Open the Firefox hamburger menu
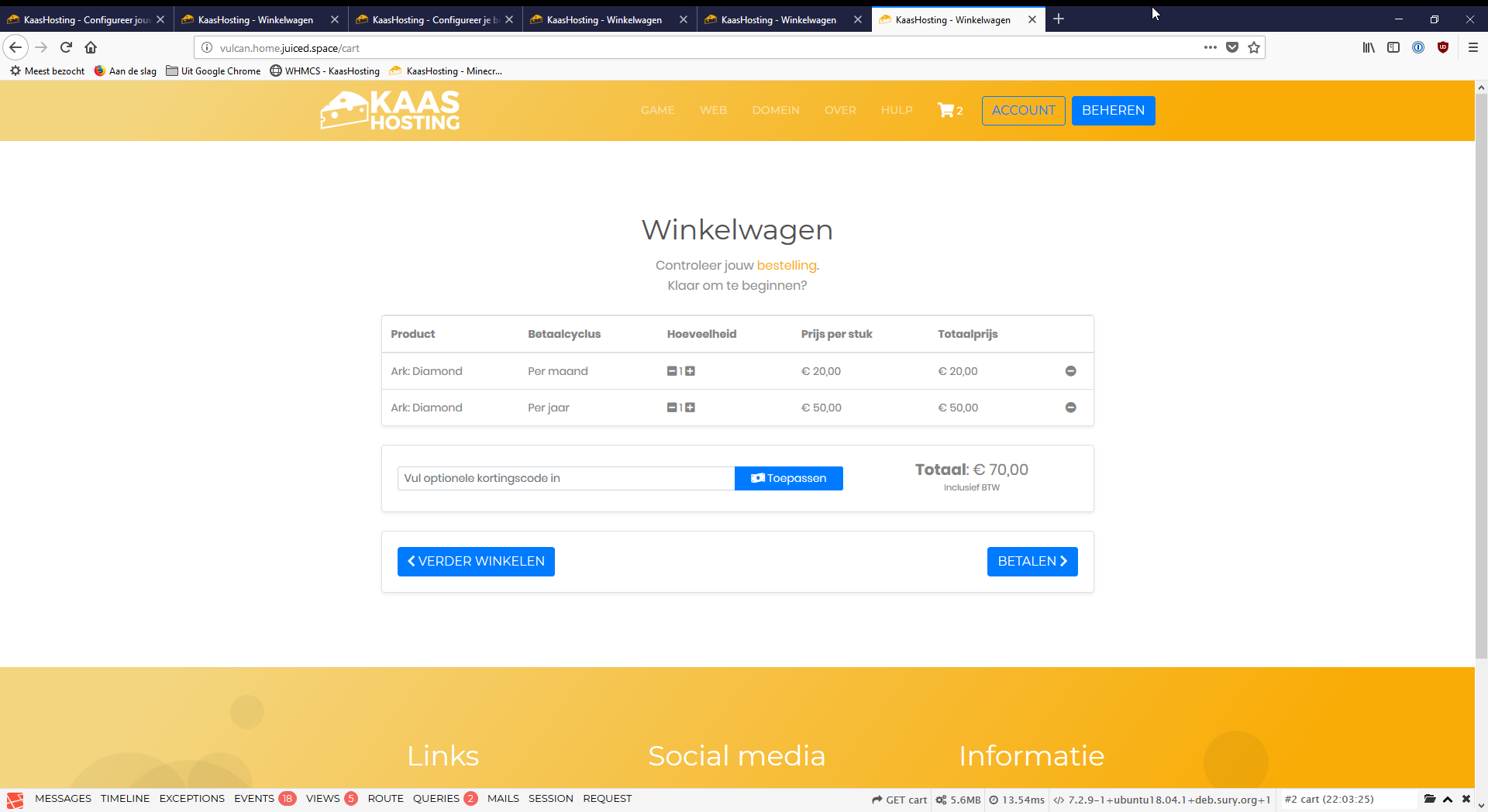 click(1473, 48)
